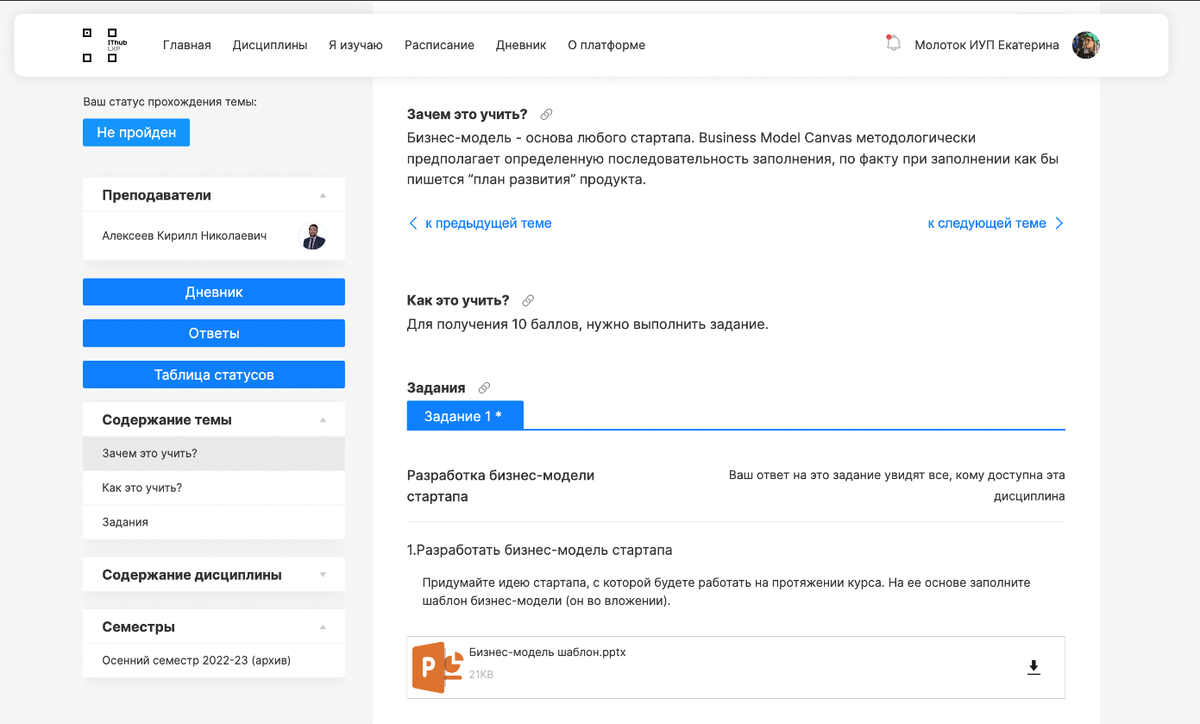Image resolution: width=1200 pixels, height=724 pixels.
Task: Click the user avatar photo
Action: tap(1085, 44)
